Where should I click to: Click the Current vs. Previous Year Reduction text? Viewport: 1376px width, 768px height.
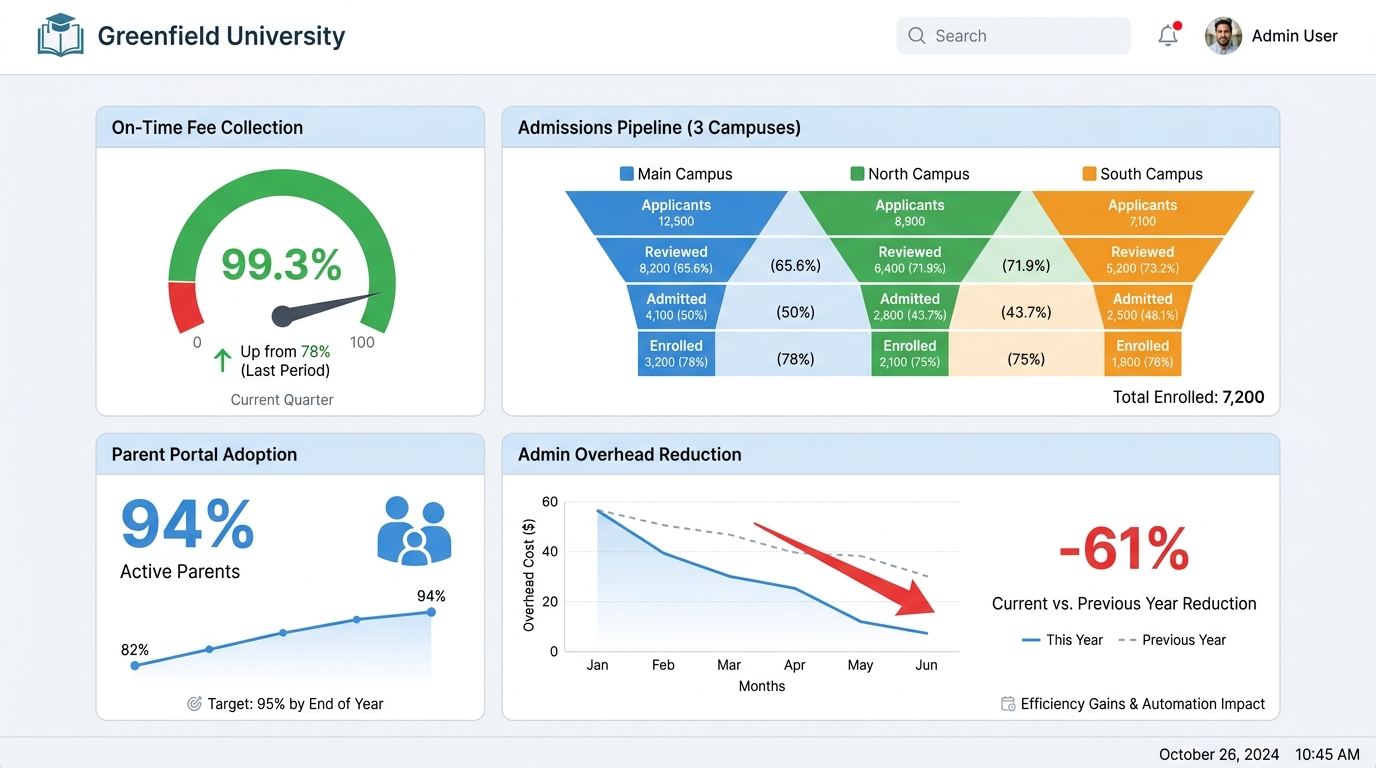(1124, 604)
